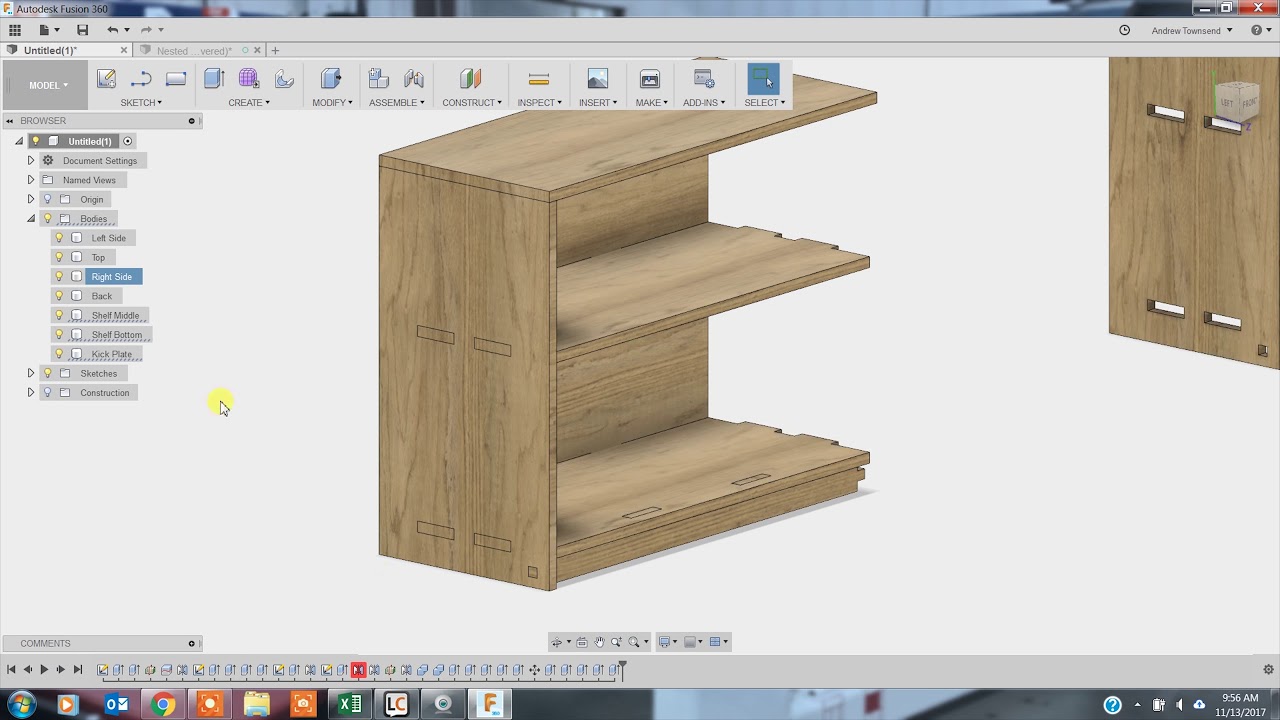Open the 3D Print icon in Make

tap(650, 79)
